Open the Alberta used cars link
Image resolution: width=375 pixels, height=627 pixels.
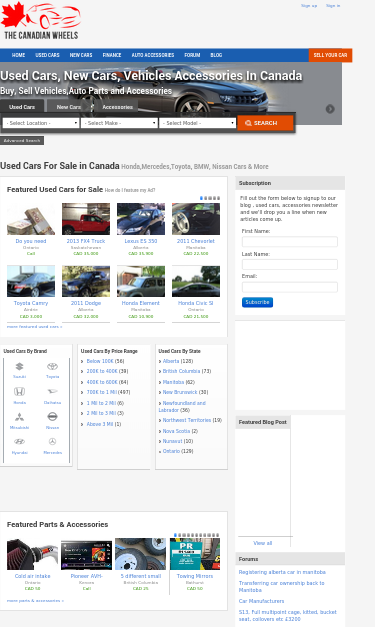171,361
